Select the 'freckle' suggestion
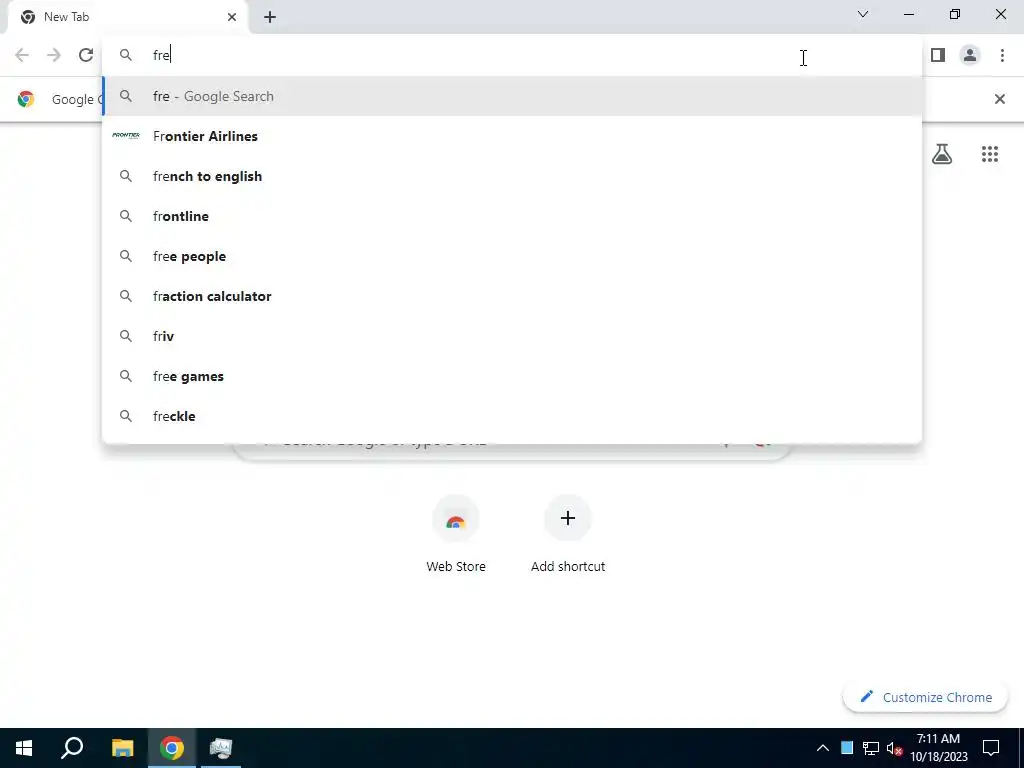 coord(512,416)
